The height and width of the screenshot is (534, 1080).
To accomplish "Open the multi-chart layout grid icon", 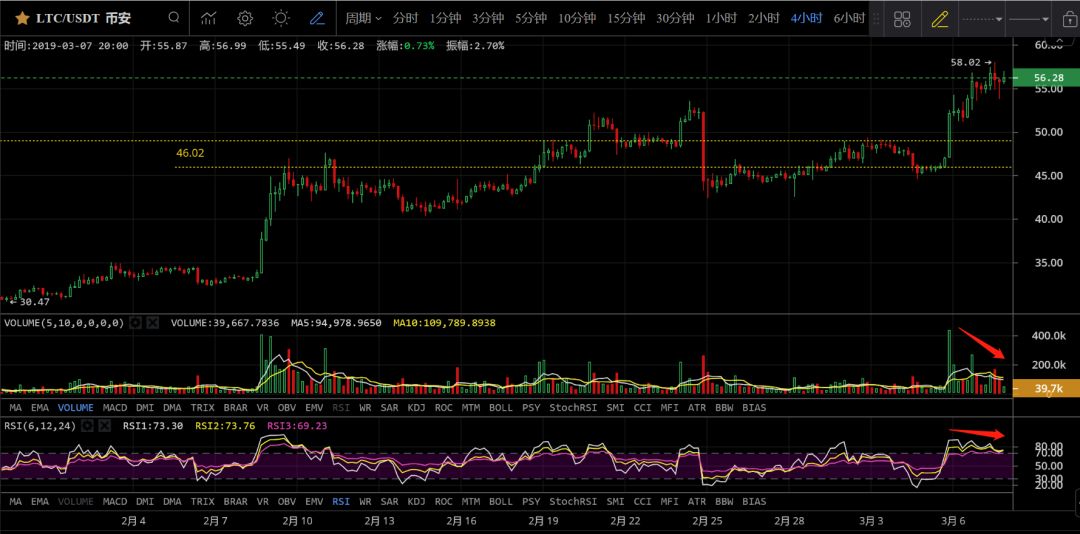I will coord(902,19).
